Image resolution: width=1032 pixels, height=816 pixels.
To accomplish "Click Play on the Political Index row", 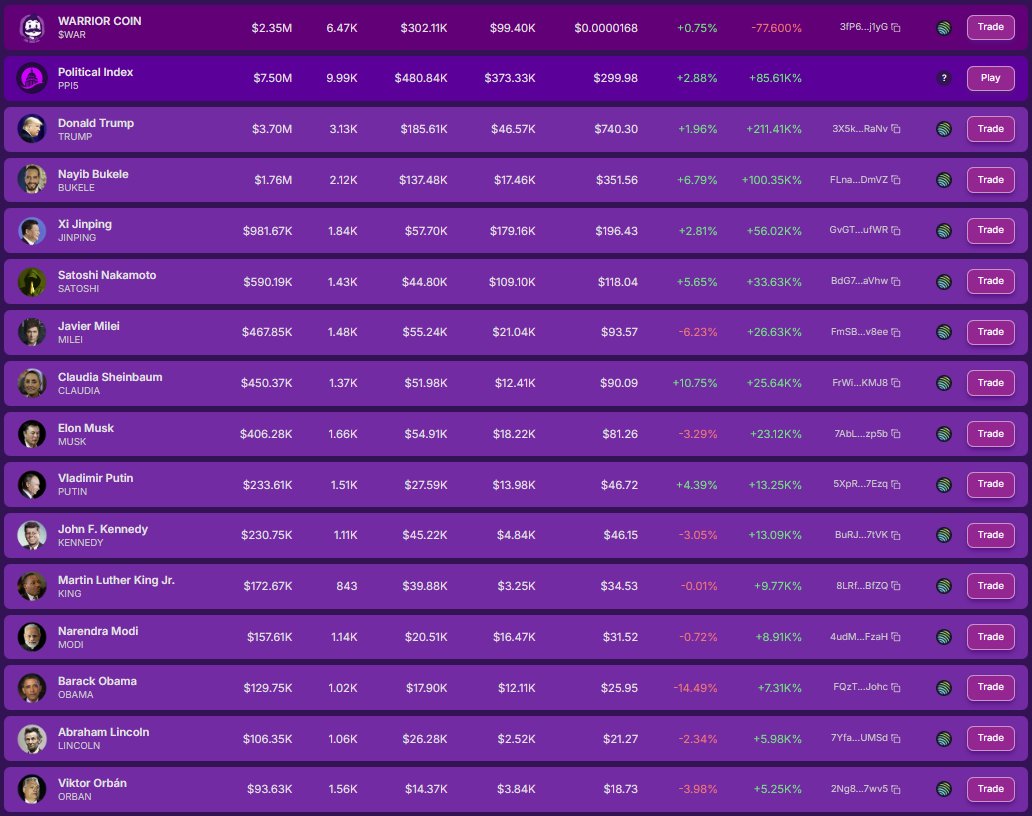I will click(991, 78).
